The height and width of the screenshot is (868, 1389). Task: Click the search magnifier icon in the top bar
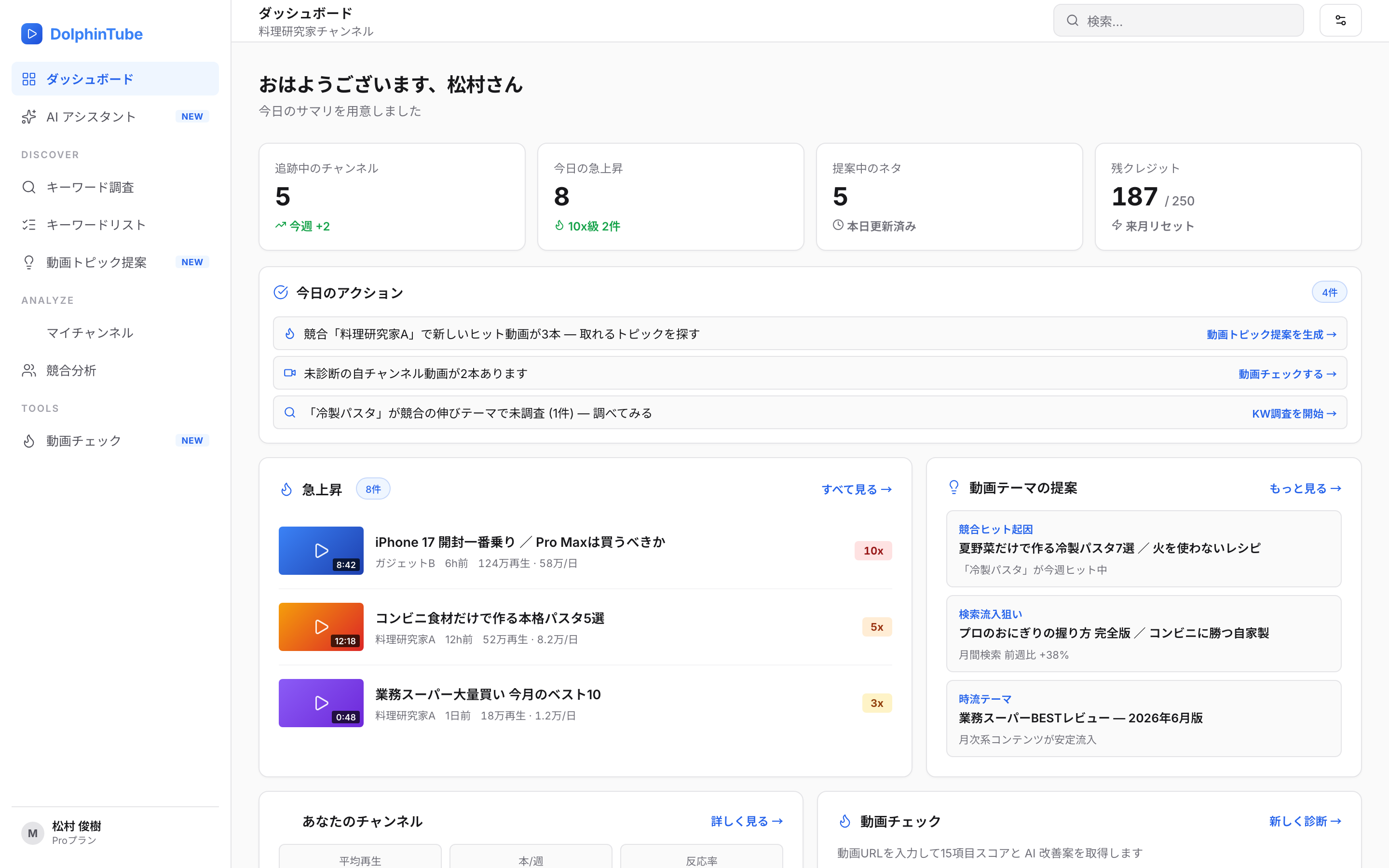(1072, 21)
